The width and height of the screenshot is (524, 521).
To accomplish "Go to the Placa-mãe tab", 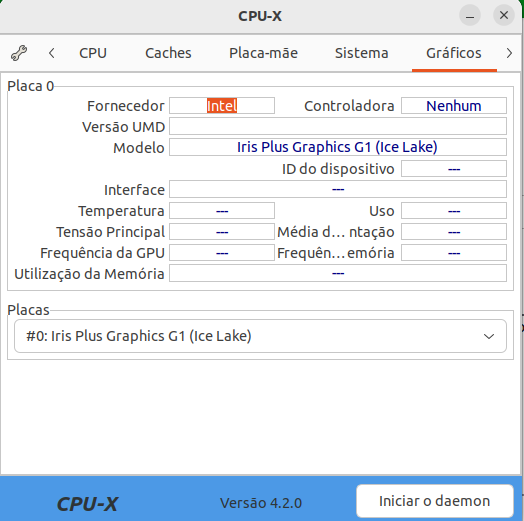I will (x=263, y=53).
